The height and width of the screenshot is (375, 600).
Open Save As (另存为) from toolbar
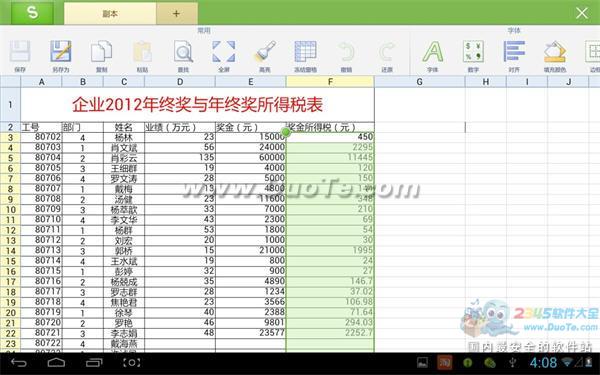61,55
